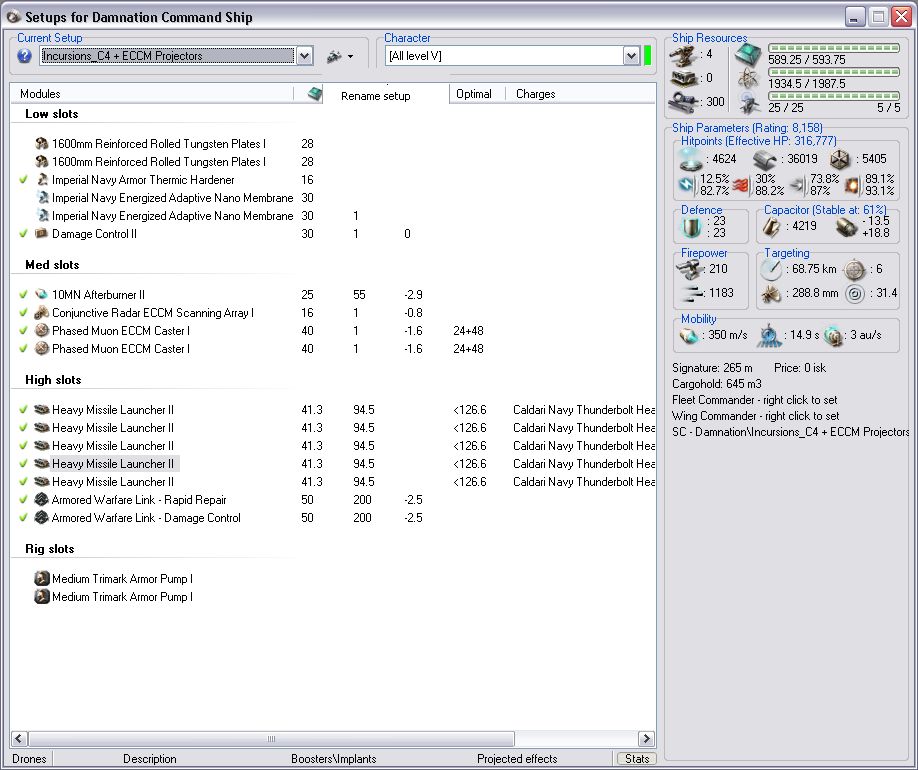Click the armor hitpoints icon showing 36019
The height and width of the screenshot is (770, 918).
765,159
